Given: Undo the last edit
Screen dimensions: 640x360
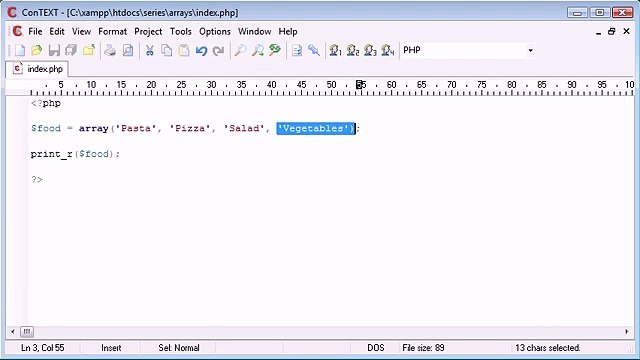Looking at the screenshot, I should click(201, 51).
